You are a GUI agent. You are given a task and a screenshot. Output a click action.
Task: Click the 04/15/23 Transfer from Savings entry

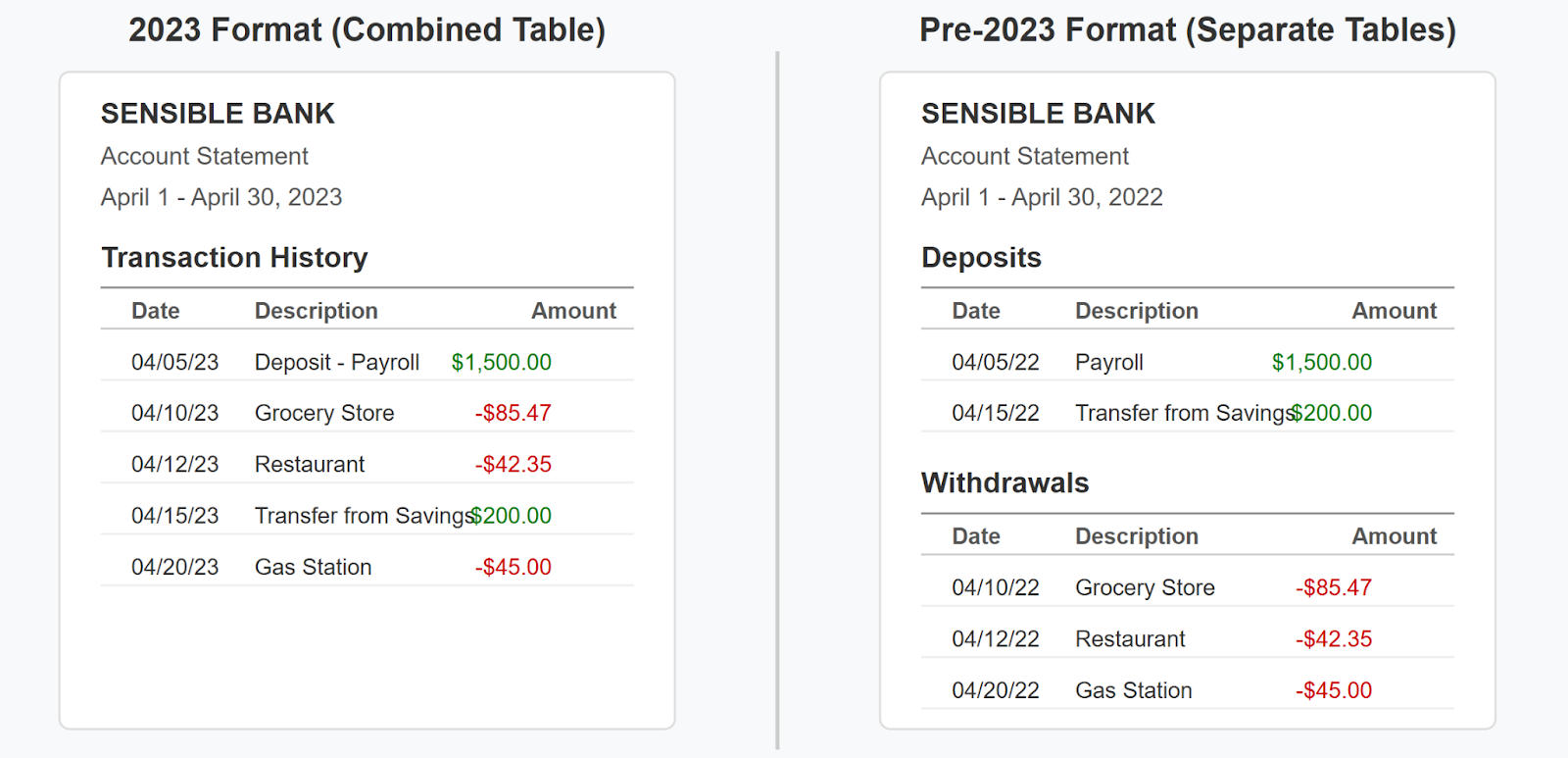pyautogui.click(x=367, y=515)
